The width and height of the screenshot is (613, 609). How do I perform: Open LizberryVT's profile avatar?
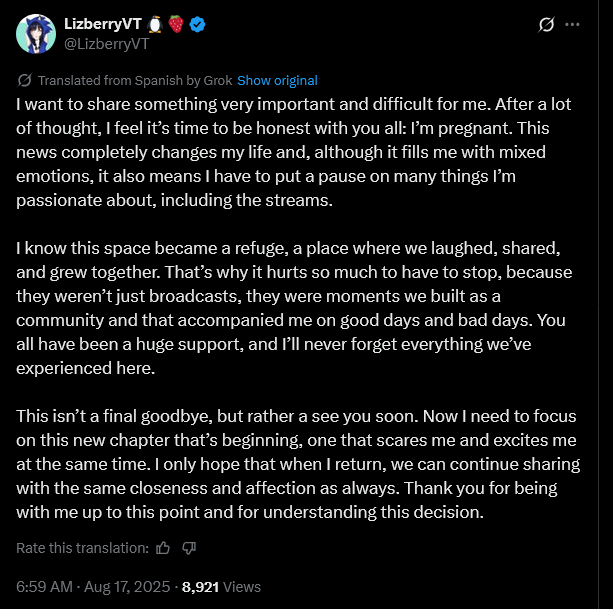pos(35,34)
